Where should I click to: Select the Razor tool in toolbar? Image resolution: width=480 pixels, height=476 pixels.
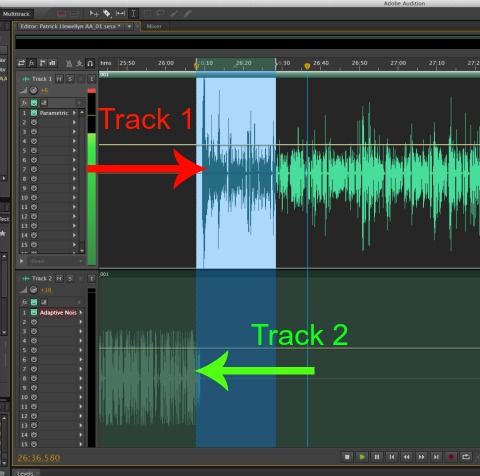coord(107,14)
